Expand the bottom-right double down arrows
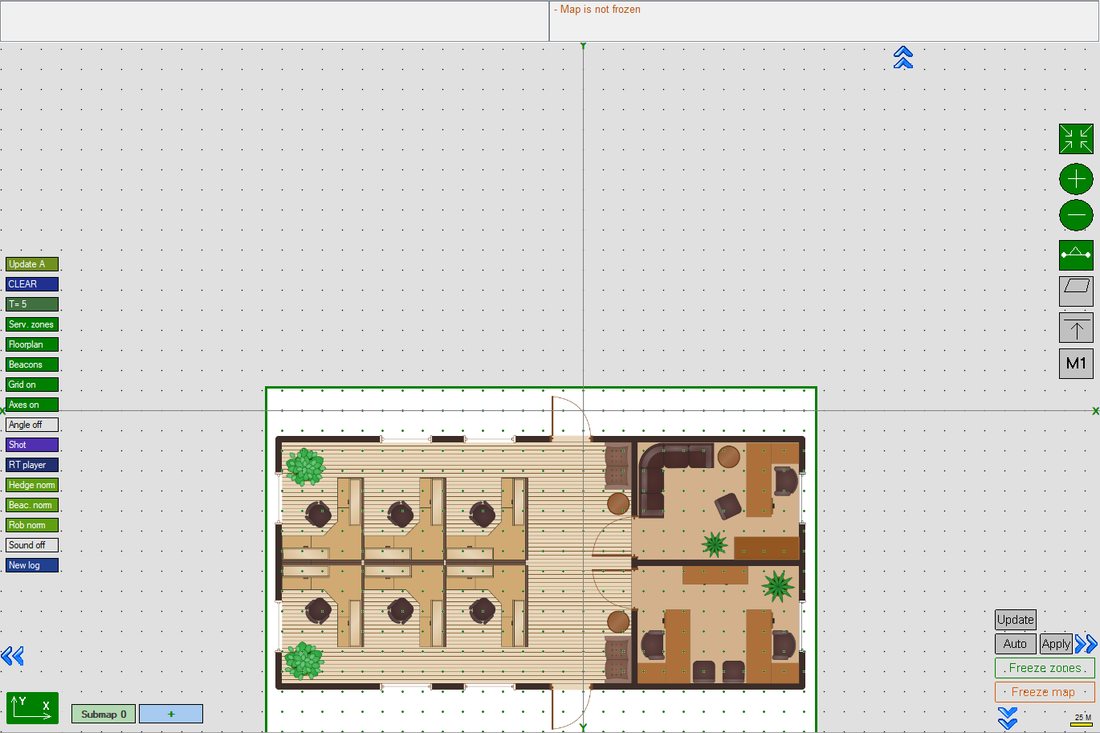 pos(1007,718)
